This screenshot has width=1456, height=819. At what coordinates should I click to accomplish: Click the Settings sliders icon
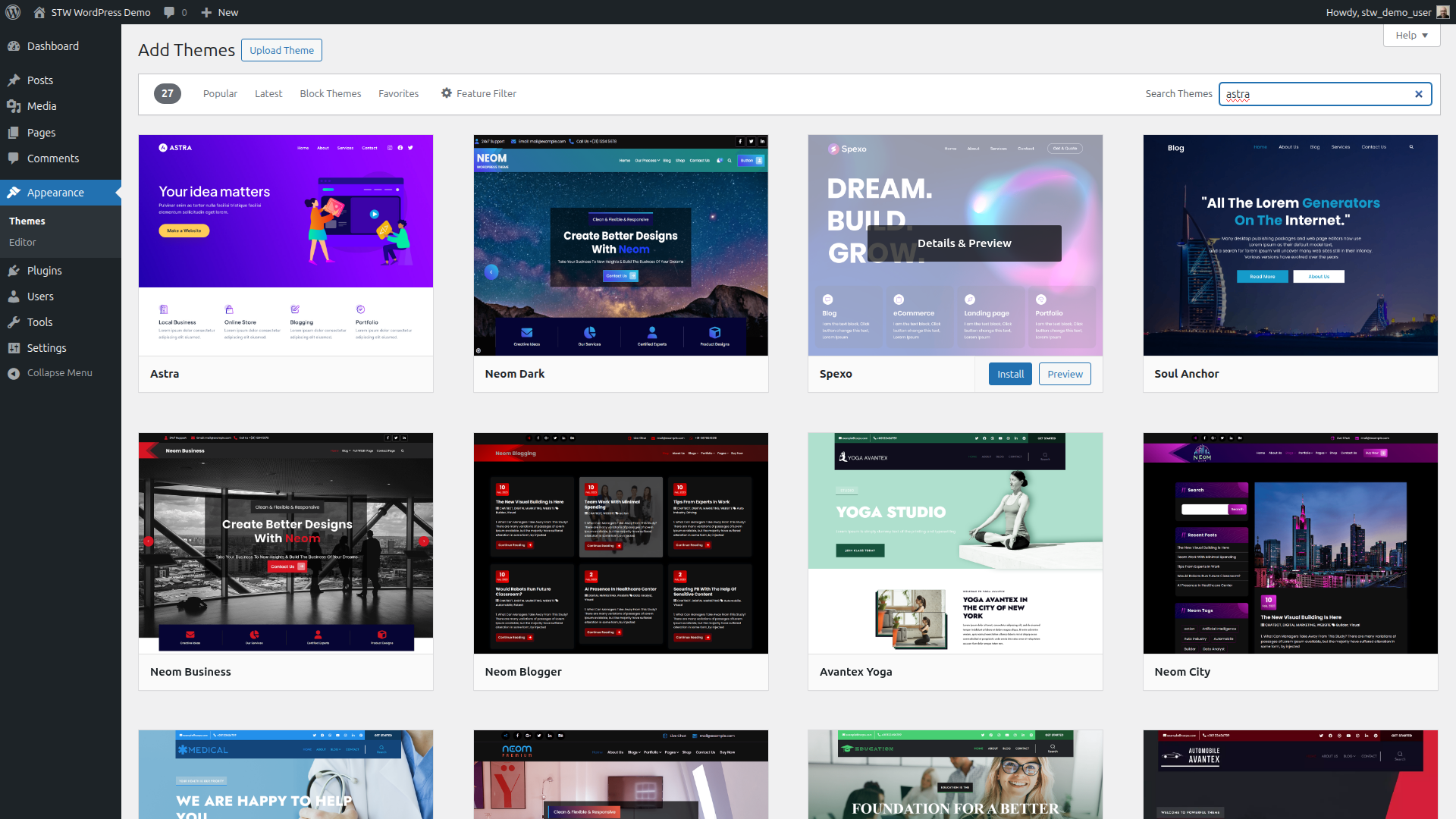tap(14, 348)
